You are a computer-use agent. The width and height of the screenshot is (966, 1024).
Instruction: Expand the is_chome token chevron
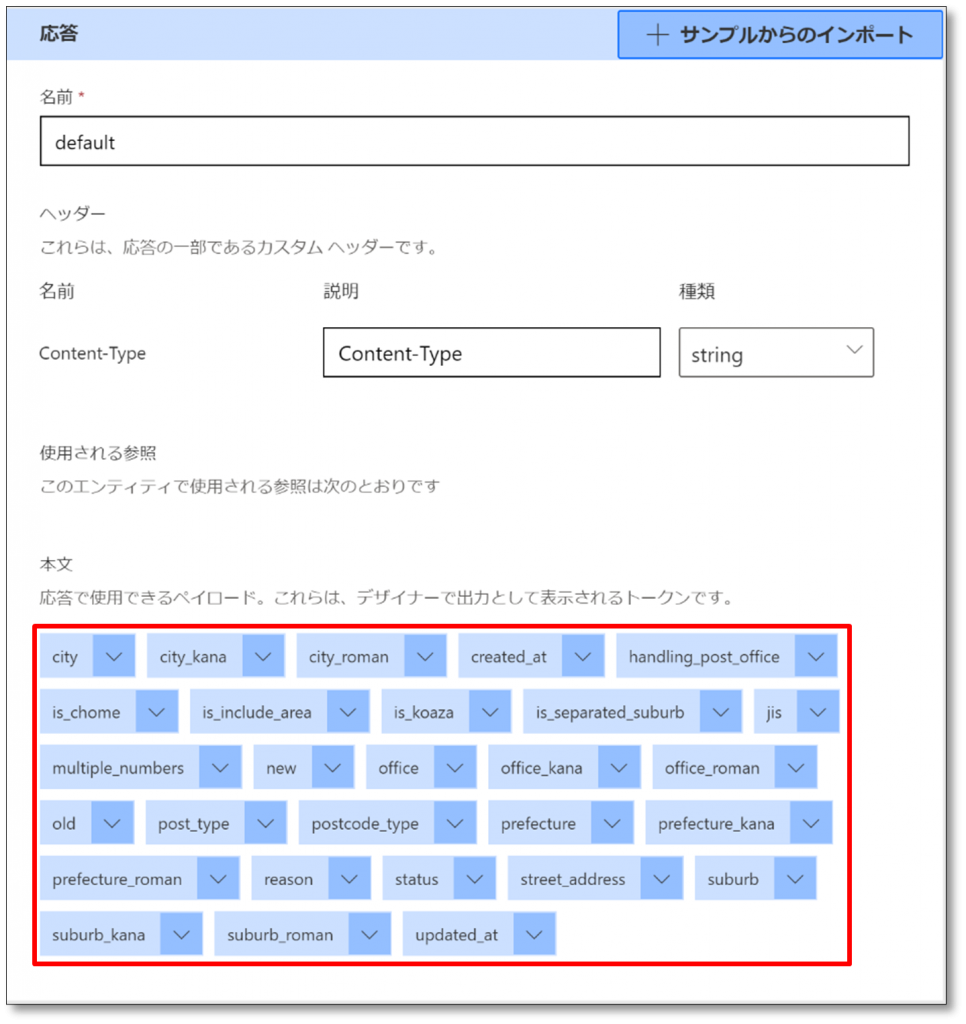(x=157, y=712)
